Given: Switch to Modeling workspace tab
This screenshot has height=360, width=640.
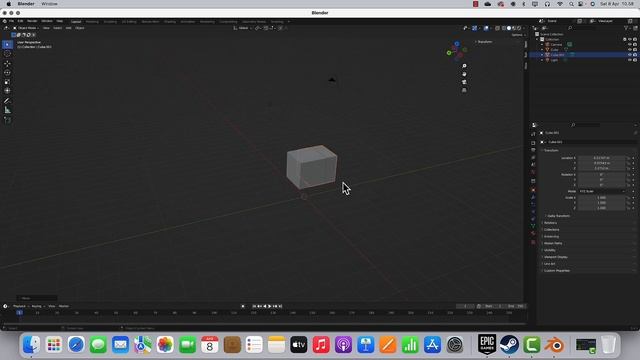Looking at the screenshot, I should [x=92, y=22].
